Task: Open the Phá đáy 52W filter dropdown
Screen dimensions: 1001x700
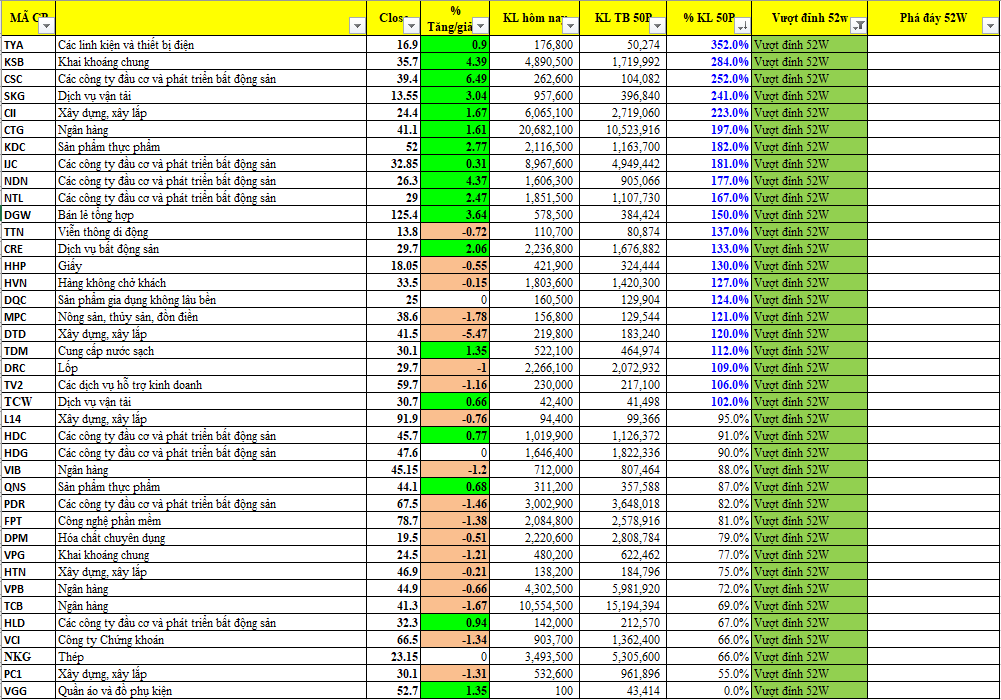Action: [990, 27]
